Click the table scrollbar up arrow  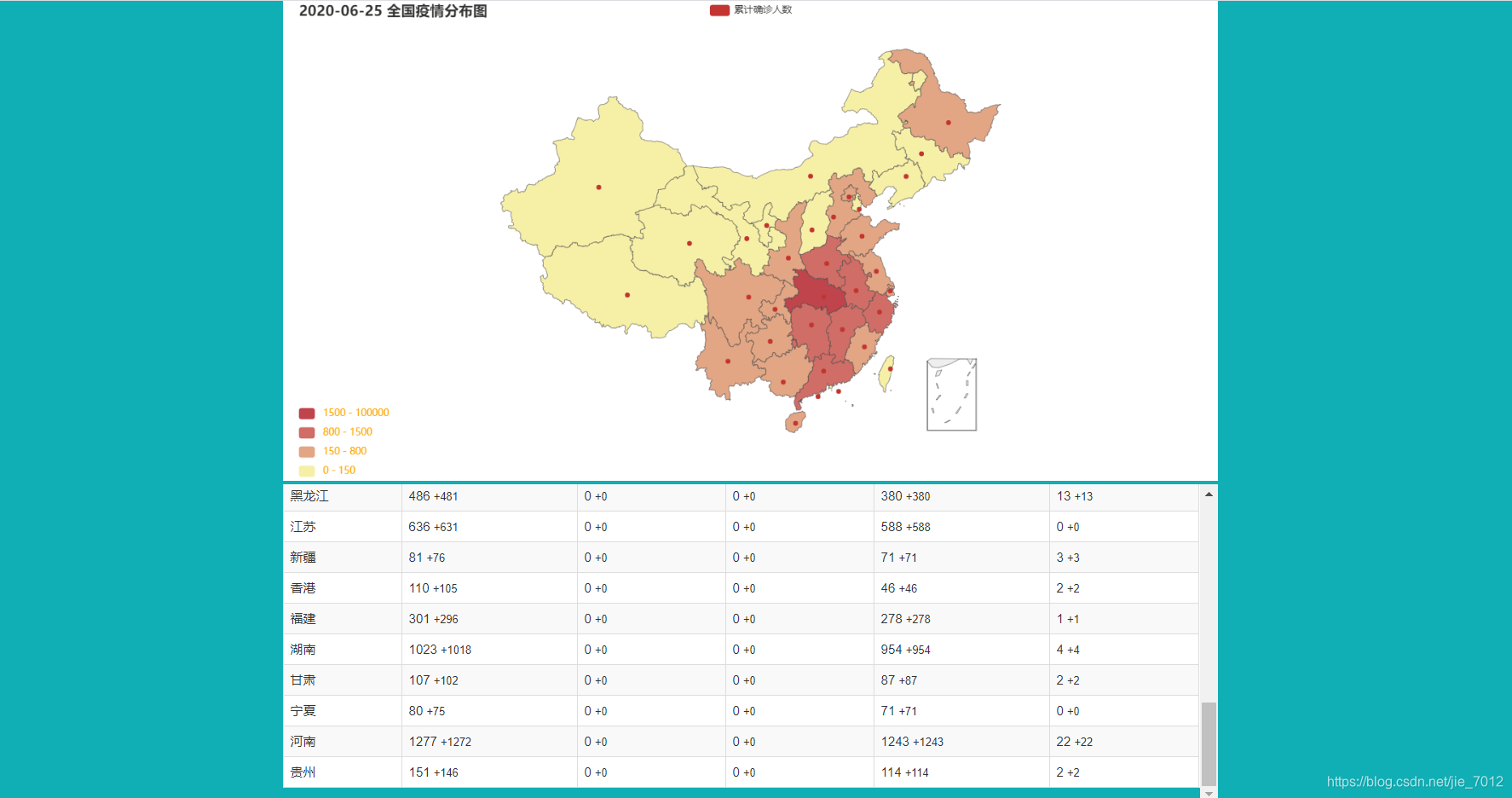click(1209, 494)
